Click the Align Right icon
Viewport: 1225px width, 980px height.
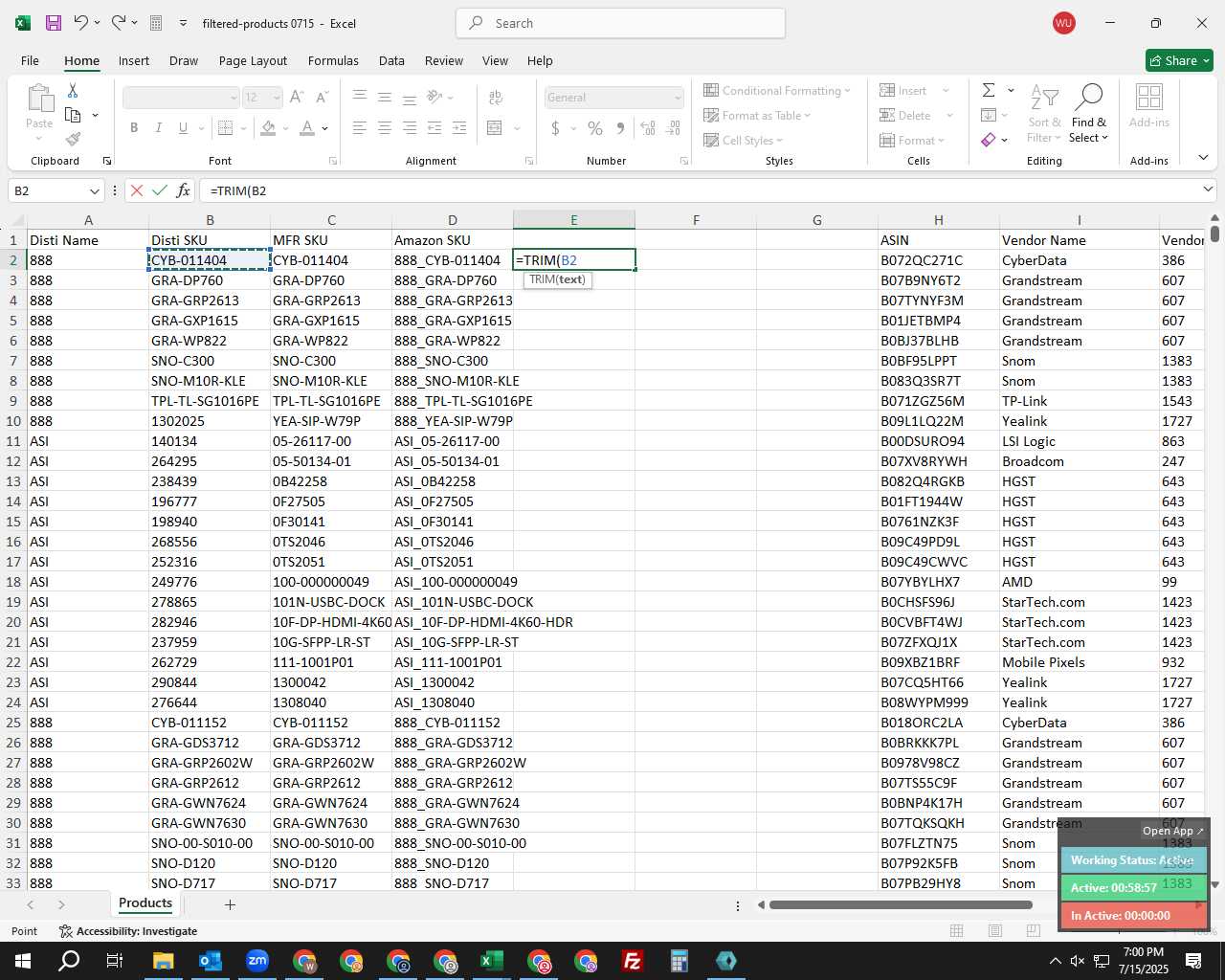point(410,127)
